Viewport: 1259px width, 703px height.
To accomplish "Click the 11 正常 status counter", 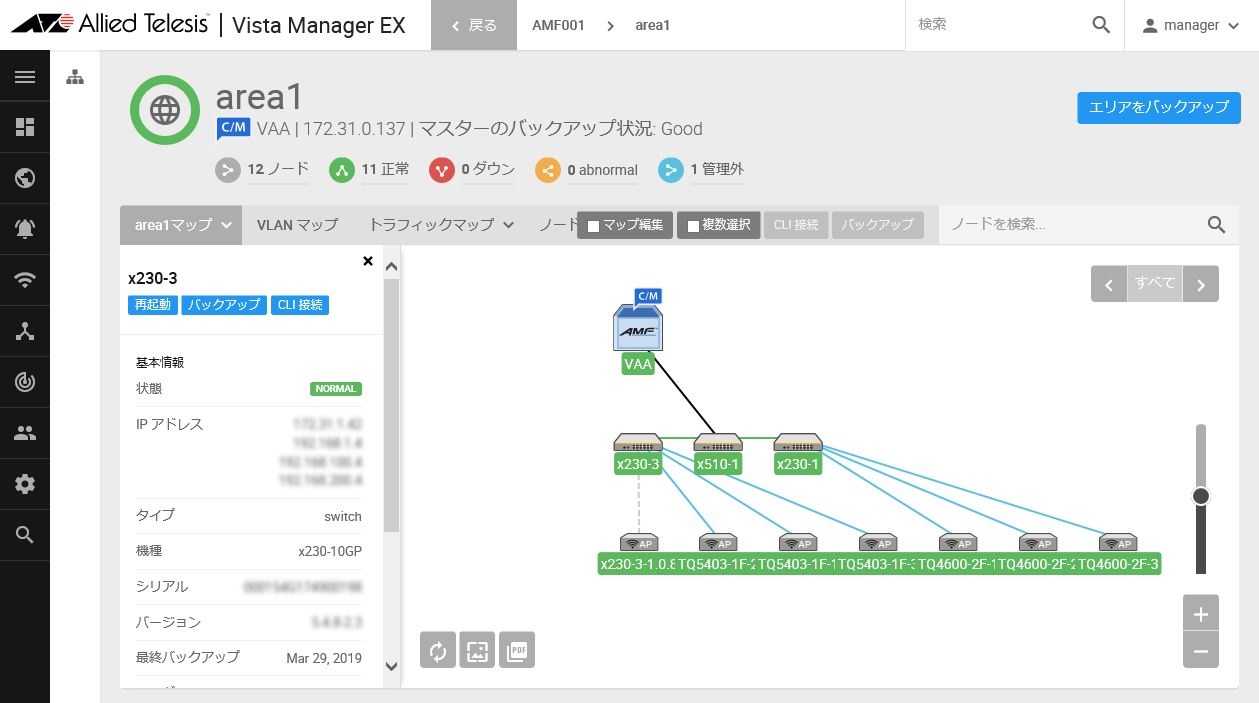I will (x=369, y=170).
